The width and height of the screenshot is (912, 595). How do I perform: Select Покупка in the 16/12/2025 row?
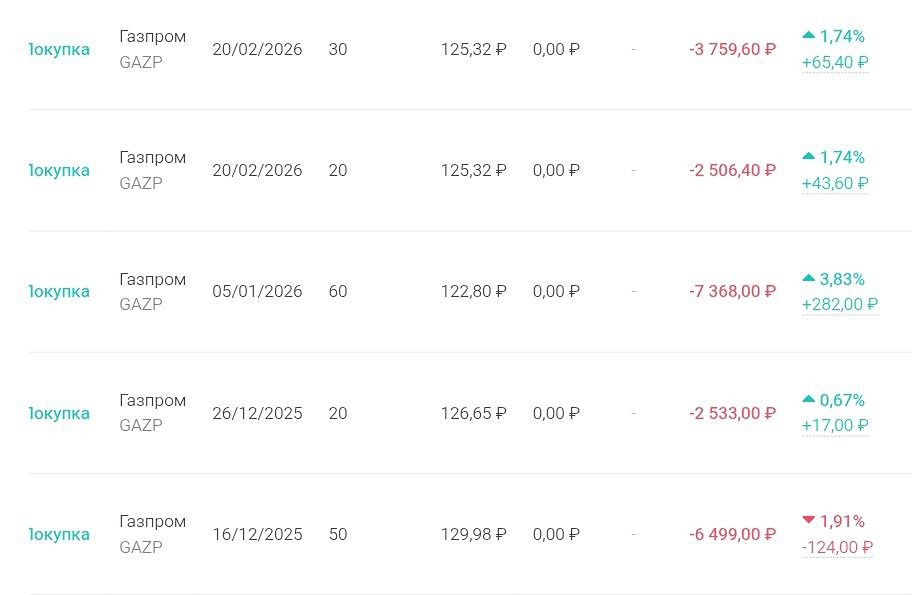tap(59, 535)
